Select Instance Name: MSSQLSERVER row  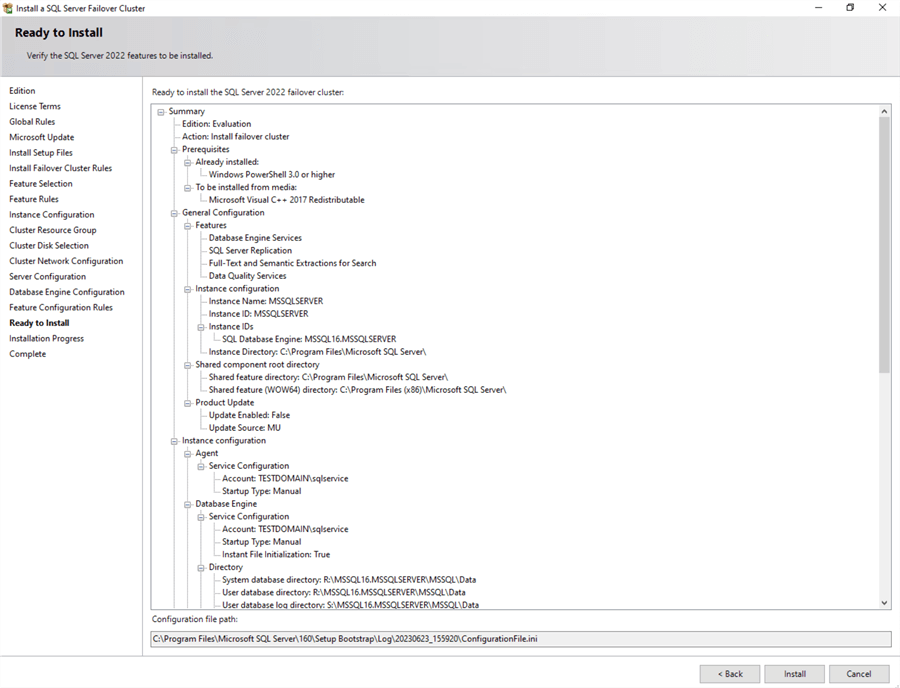pos(266,301)
